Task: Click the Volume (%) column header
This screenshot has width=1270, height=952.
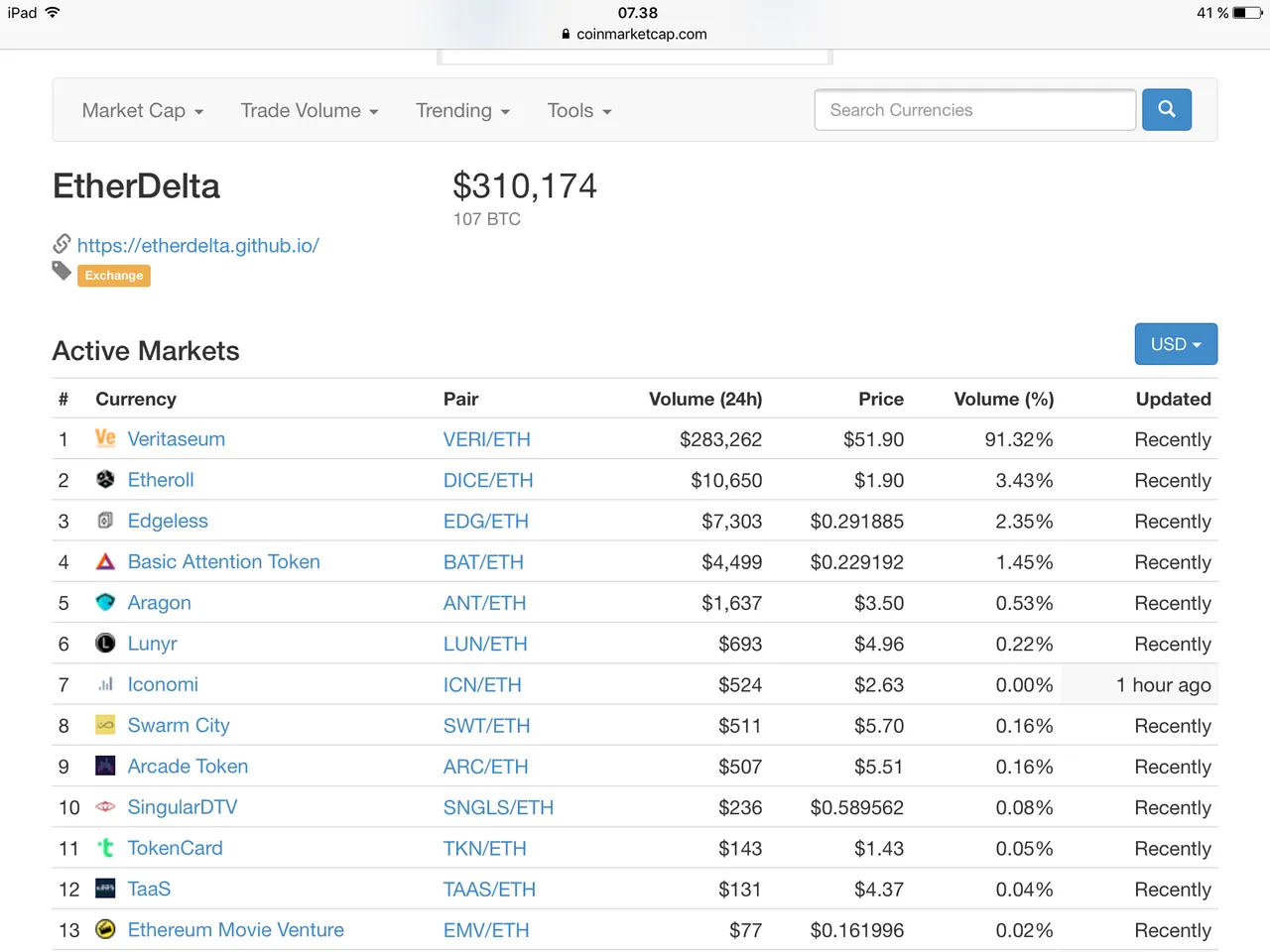Action: tap(1004, 399)
